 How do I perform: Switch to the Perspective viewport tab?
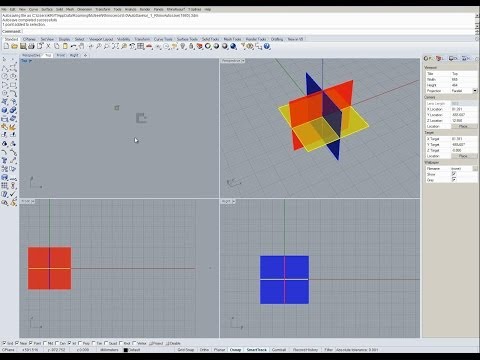(31, 55)
